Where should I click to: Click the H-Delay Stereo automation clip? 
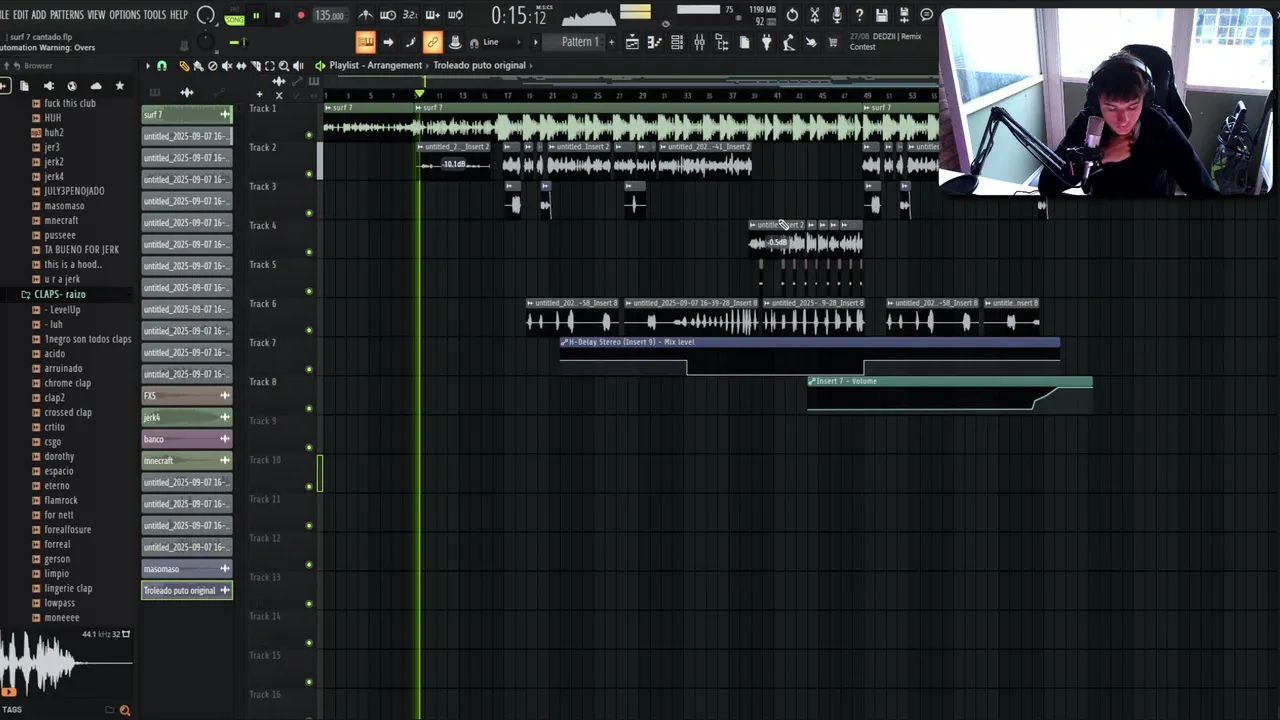point(809,356)
